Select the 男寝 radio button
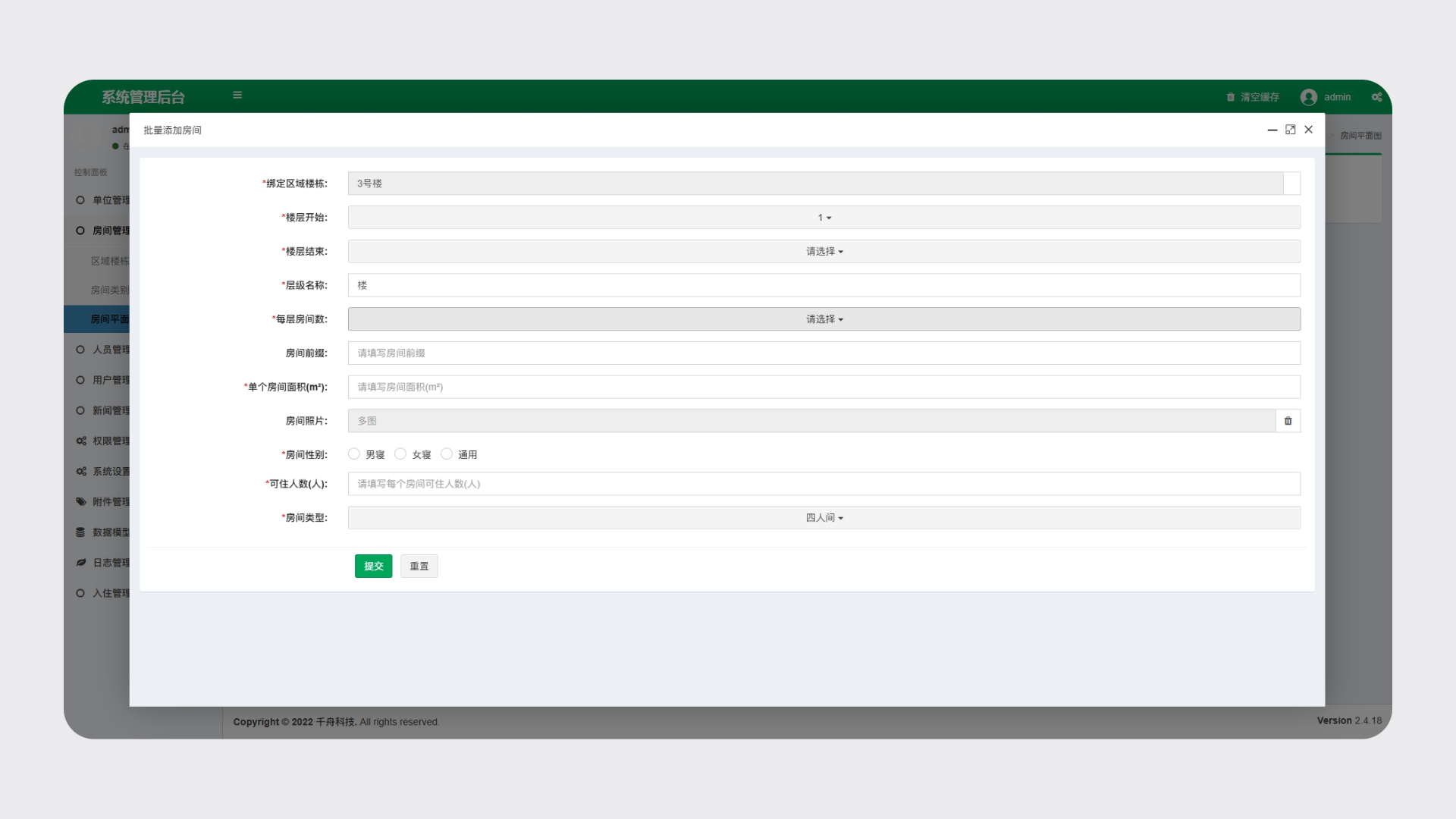The image size is (1456, 819). click(354, 454)
